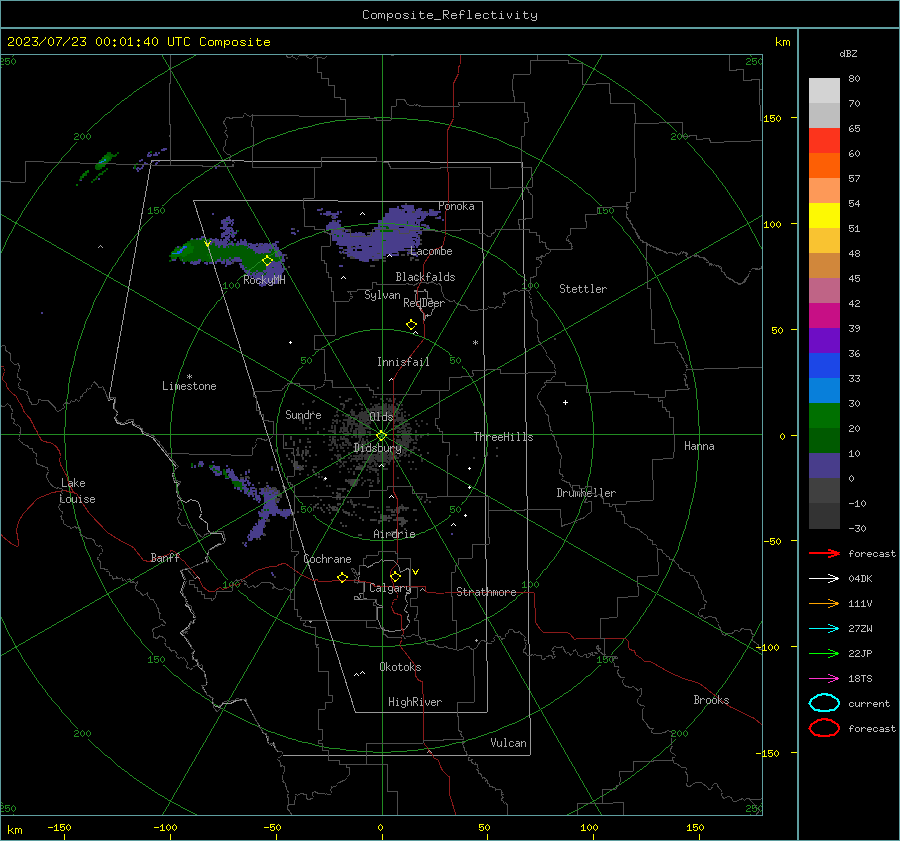Click the HighRiver town label

[415, 702]
